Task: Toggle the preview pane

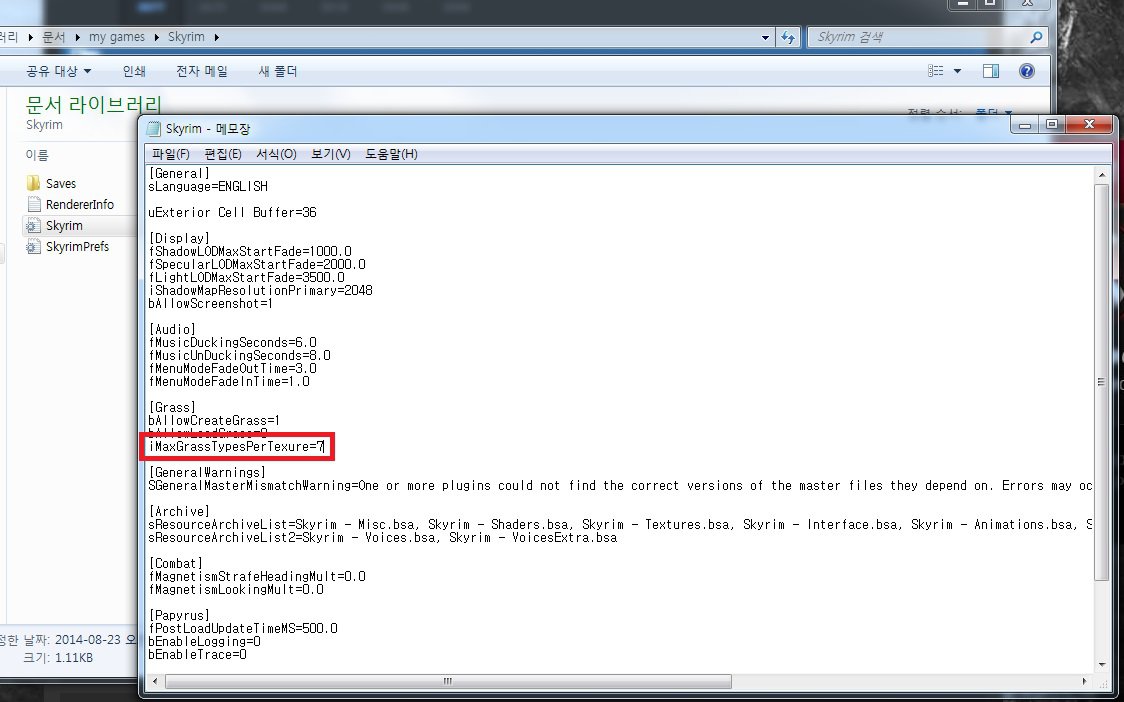Action: pyautogui.click(x=991, y=71)
